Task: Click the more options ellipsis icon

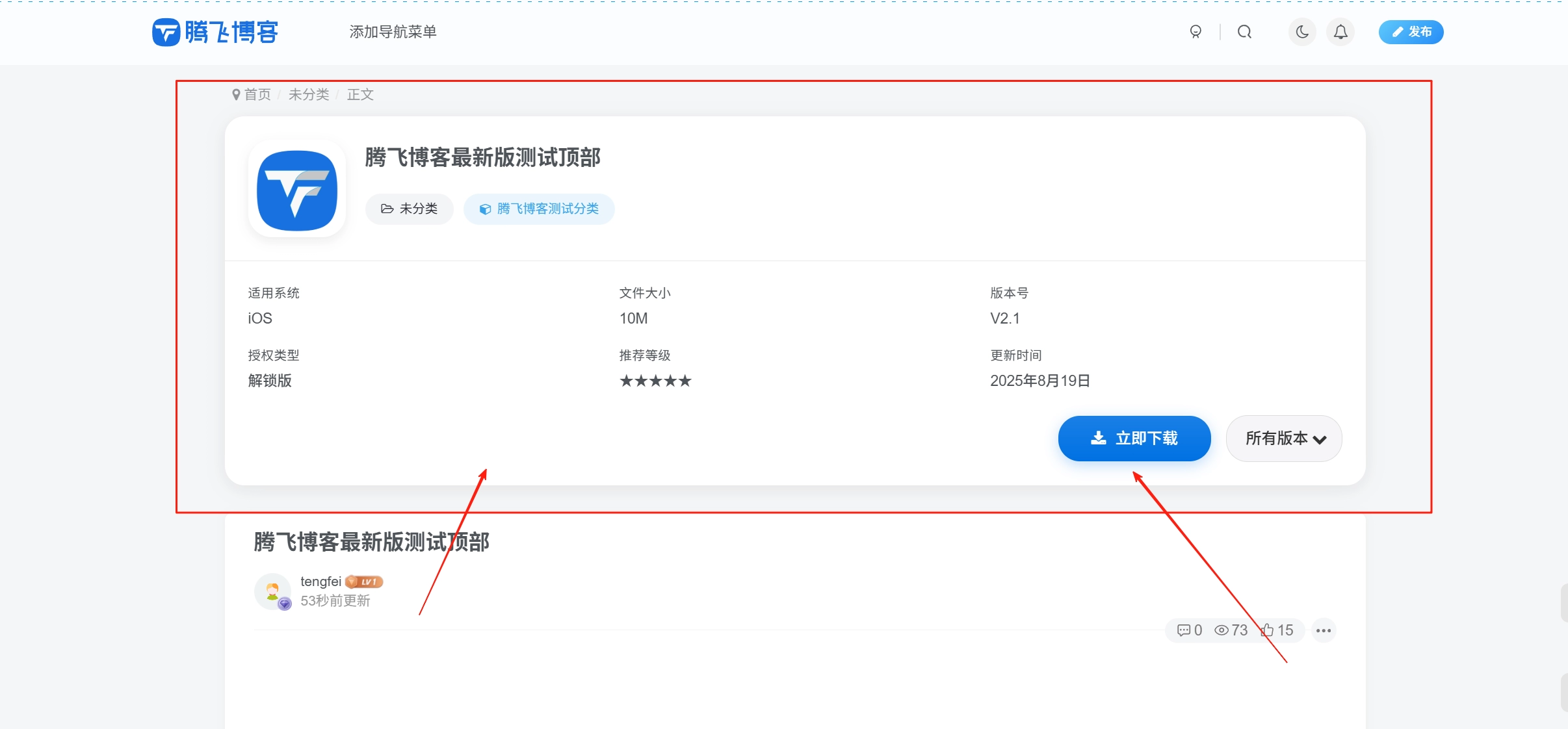Action: [x=1324, y=630]
